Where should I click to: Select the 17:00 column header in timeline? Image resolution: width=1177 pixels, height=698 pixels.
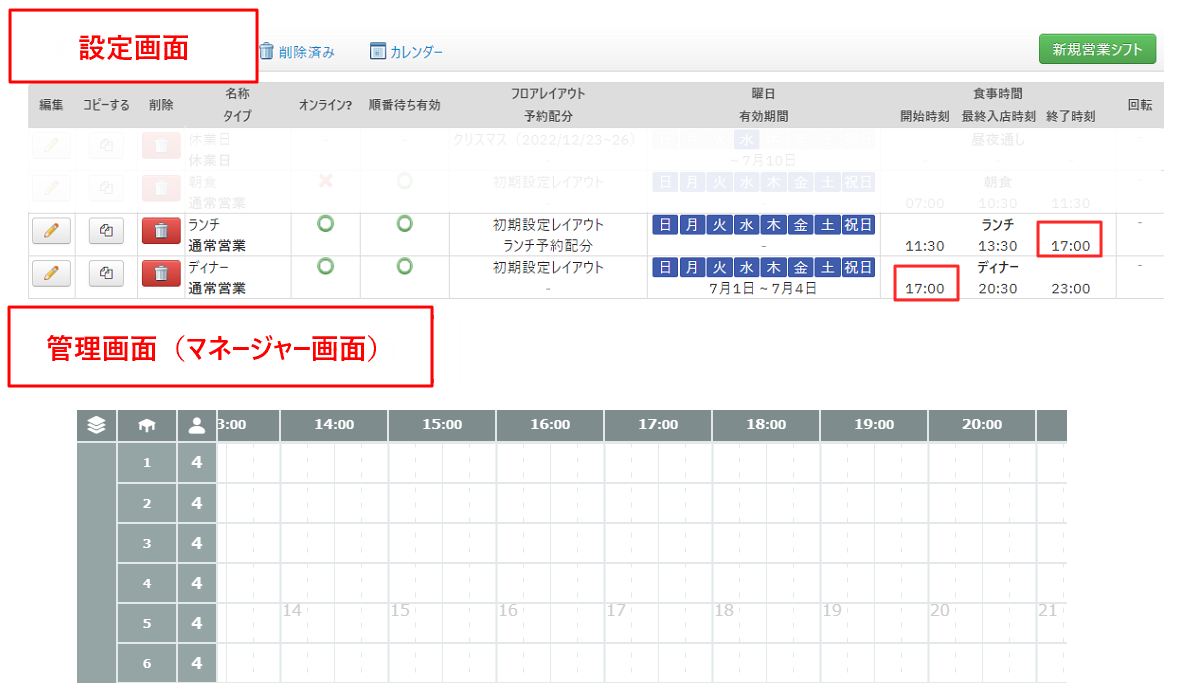pos(658,425)
